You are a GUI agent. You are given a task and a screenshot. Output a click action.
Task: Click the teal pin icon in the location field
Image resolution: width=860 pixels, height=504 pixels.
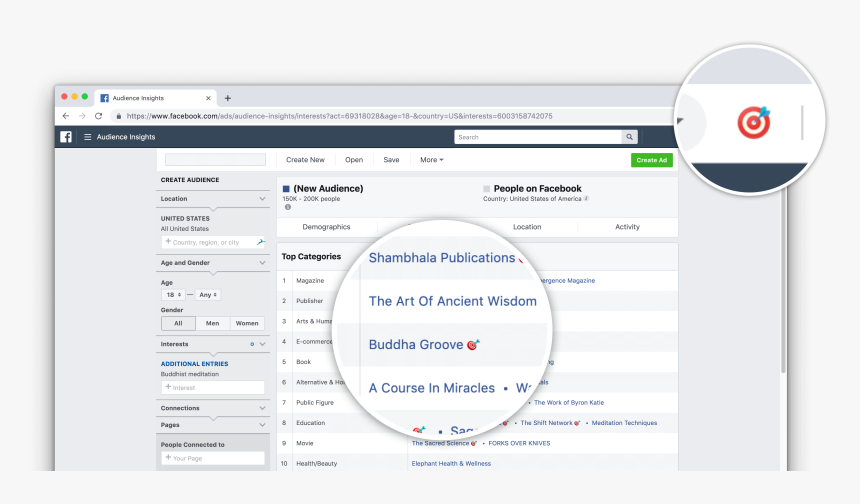[261, 242]
